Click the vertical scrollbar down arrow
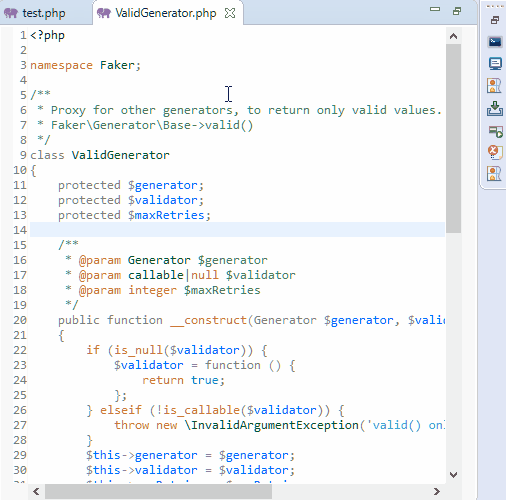506x500 pixels. coord(453,474)
